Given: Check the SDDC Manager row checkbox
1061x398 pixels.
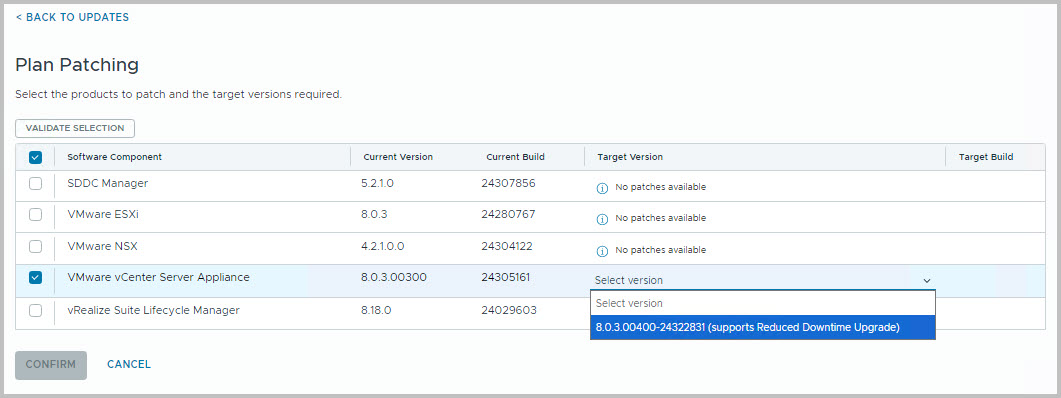Looking at the screenshot, I should pos(36,183).
